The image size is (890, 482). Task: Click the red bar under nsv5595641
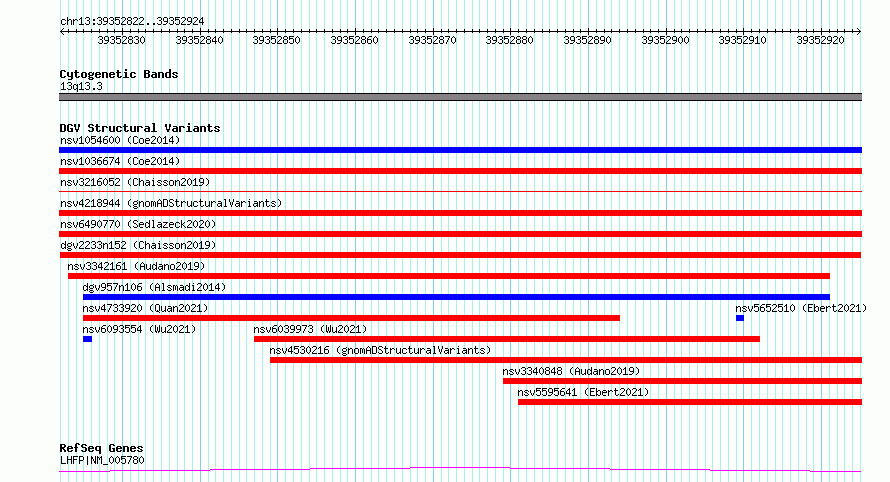(690, 402)
